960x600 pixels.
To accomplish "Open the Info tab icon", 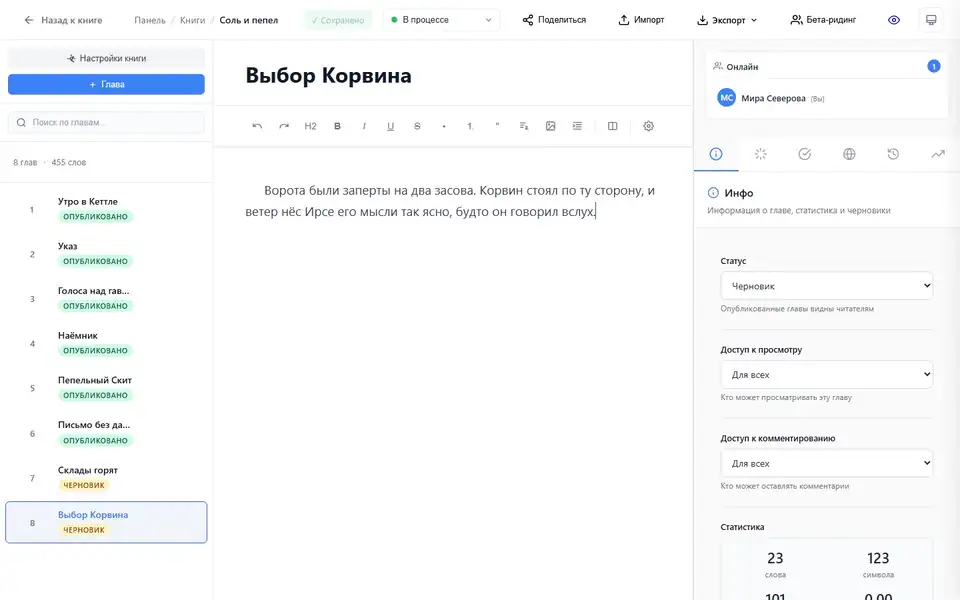I will tap(716, 154).
